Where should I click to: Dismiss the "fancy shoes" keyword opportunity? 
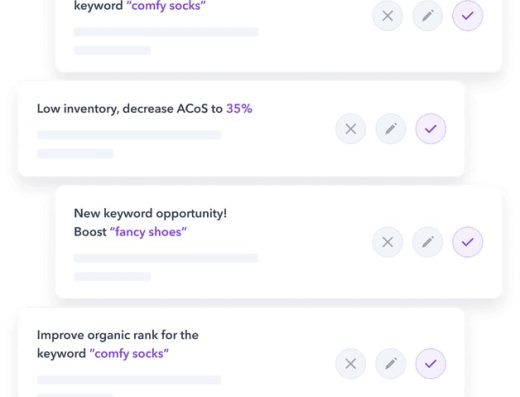387,242
